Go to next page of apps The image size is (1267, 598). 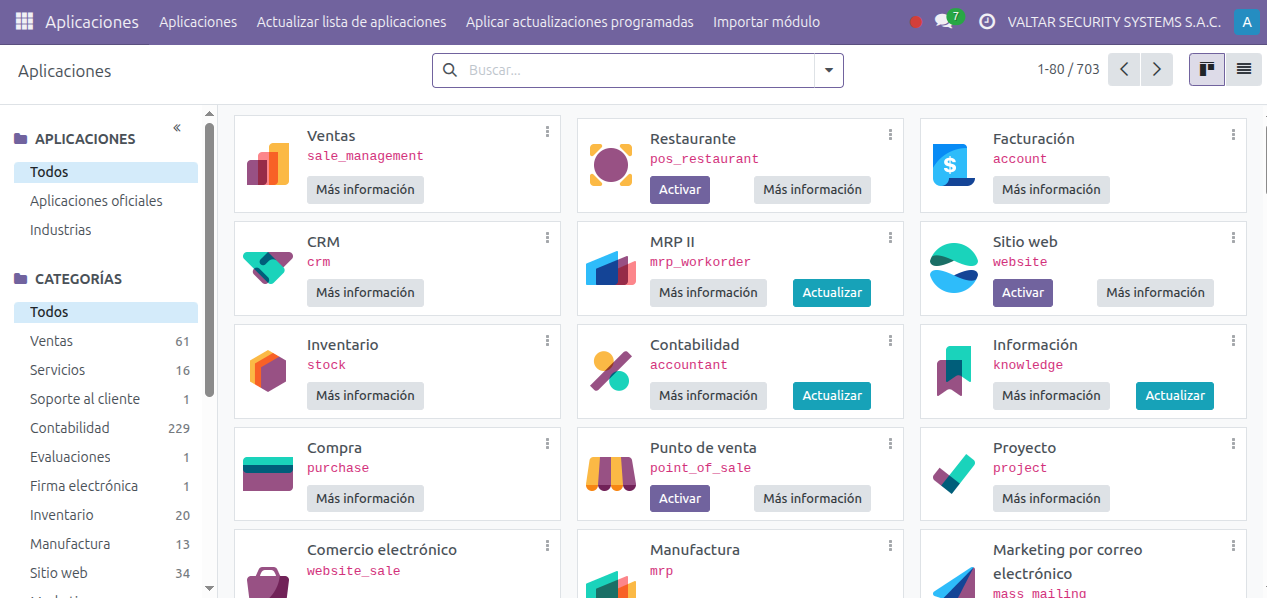point(1157,69)
